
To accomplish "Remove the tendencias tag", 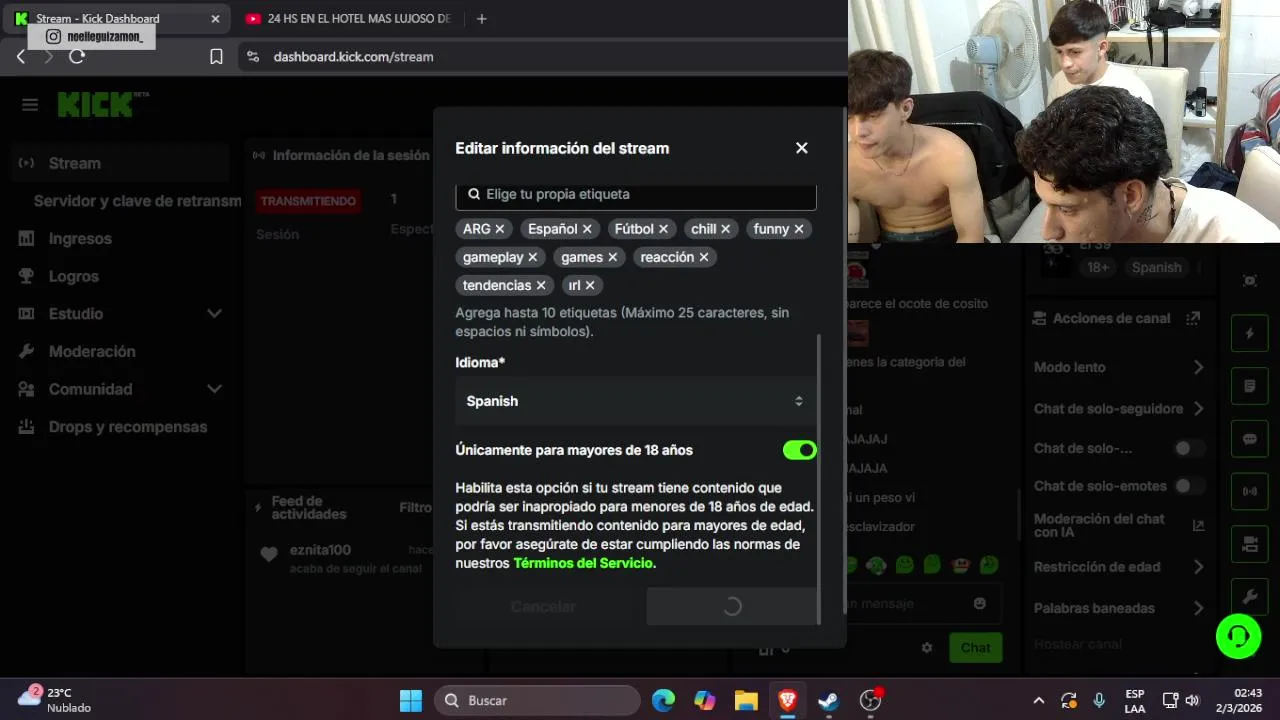I will click(x=540, y=285).
